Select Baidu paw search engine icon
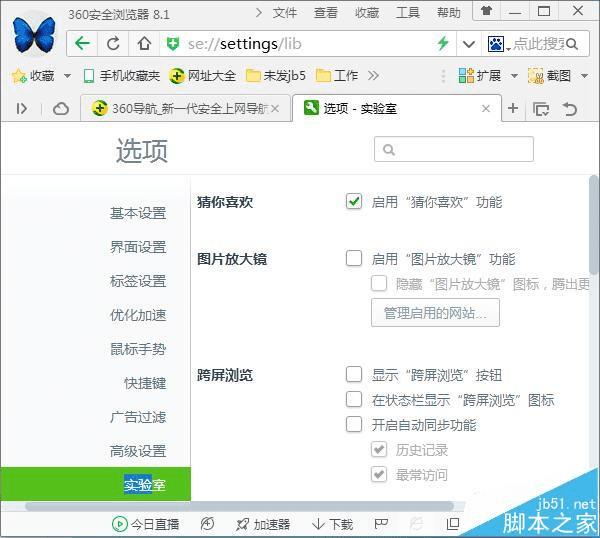The image size is (600, 538). [x=496, y=44]
